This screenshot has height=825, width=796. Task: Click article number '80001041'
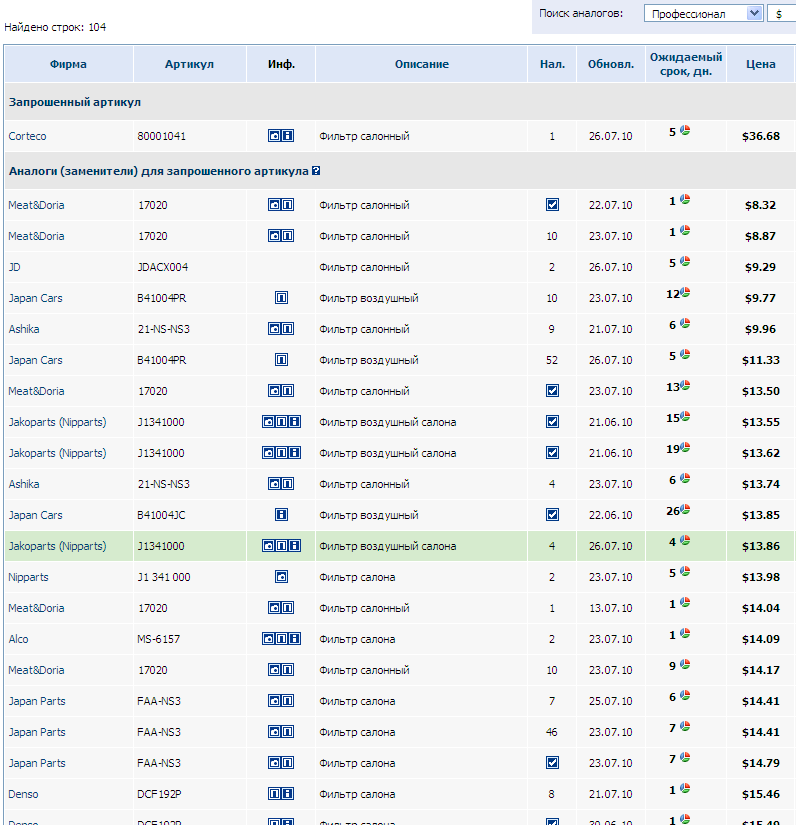162,136
